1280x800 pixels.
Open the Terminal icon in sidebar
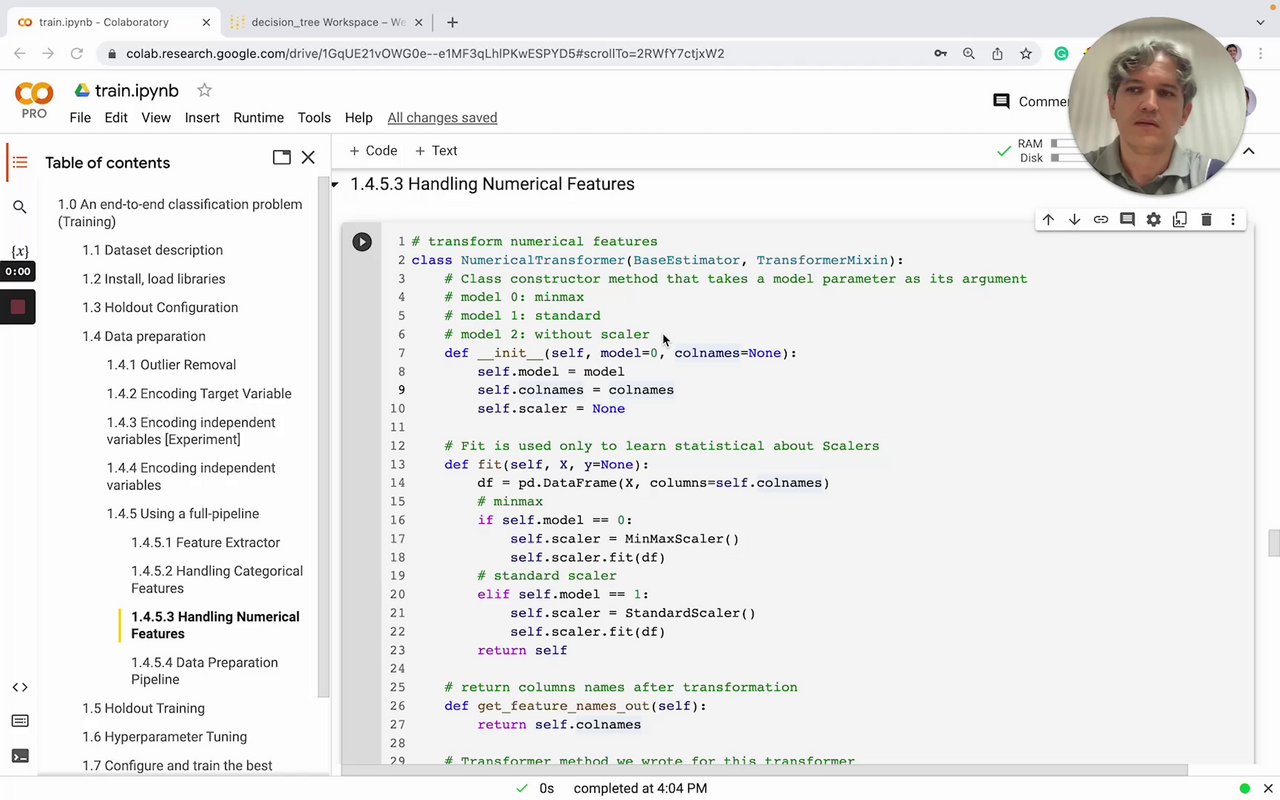[x=19, y=756]
